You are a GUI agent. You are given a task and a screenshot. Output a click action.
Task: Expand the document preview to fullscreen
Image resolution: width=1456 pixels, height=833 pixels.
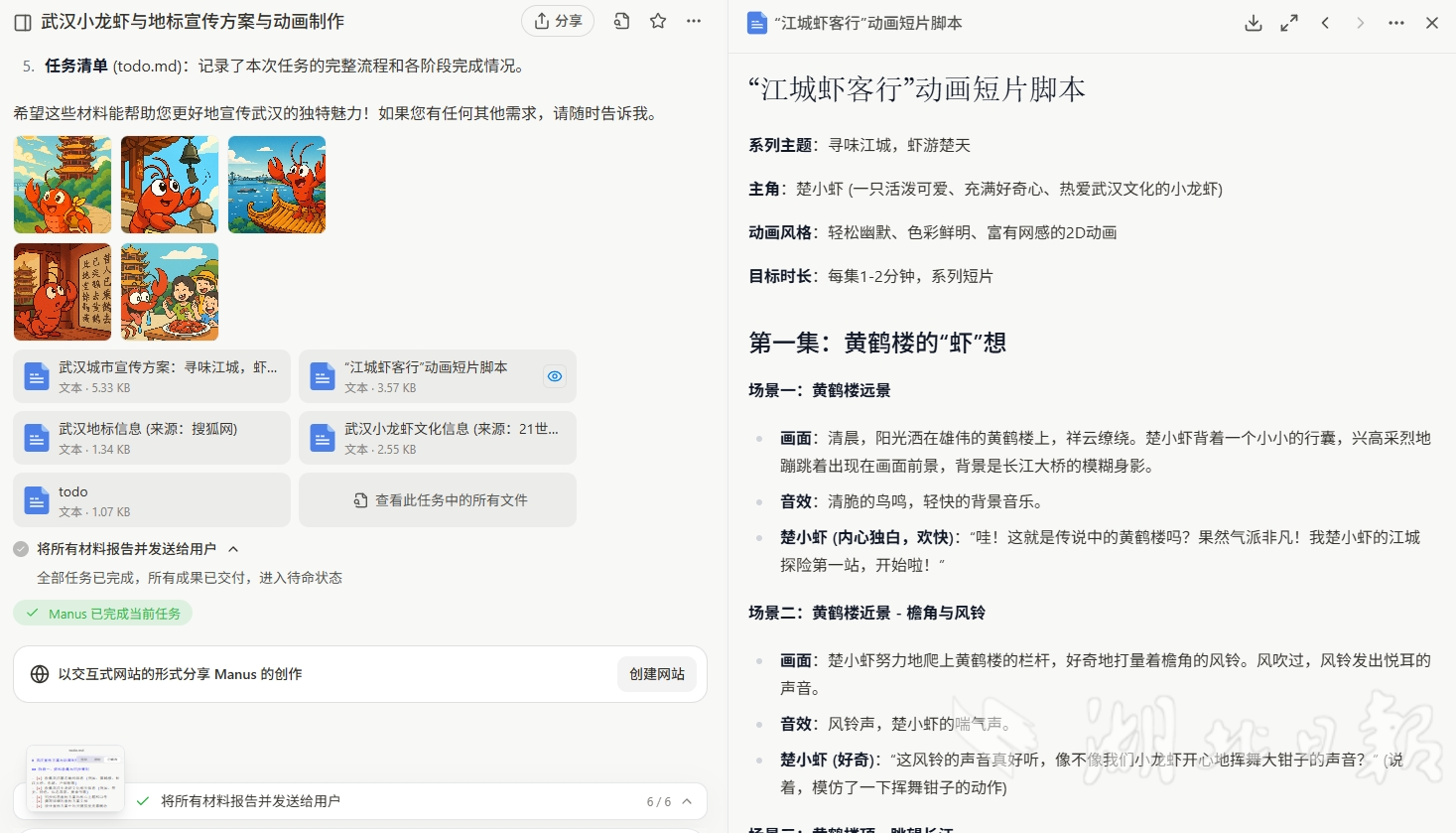(x=1289, y=23)
